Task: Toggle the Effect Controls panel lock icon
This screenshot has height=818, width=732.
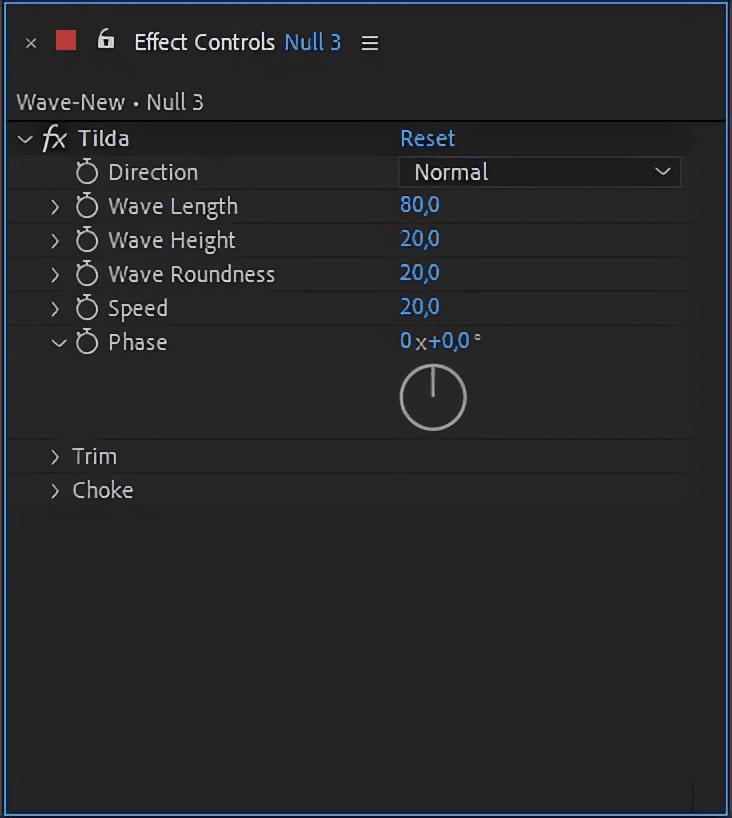Action: click(x=105, y=40)
